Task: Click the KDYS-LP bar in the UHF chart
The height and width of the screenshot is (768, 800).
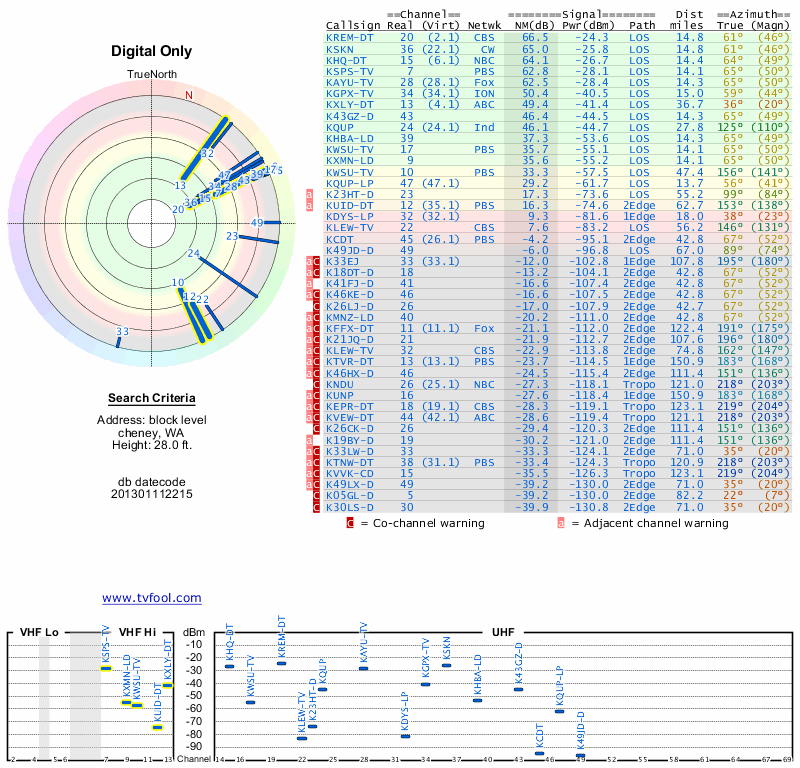Action: point(406,736)
